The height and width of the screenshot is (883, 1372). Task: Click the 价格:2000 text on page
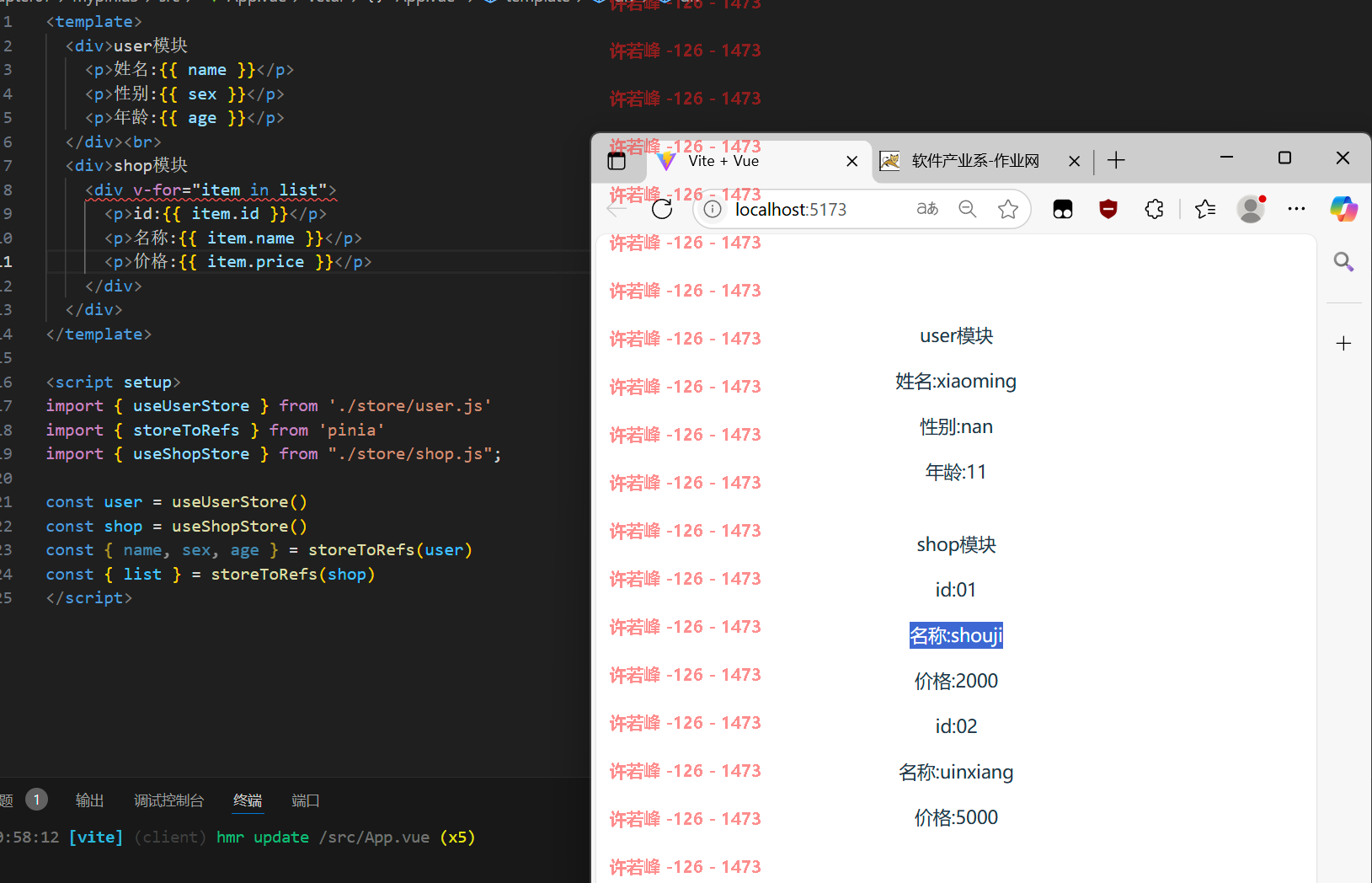click(956, 681)
